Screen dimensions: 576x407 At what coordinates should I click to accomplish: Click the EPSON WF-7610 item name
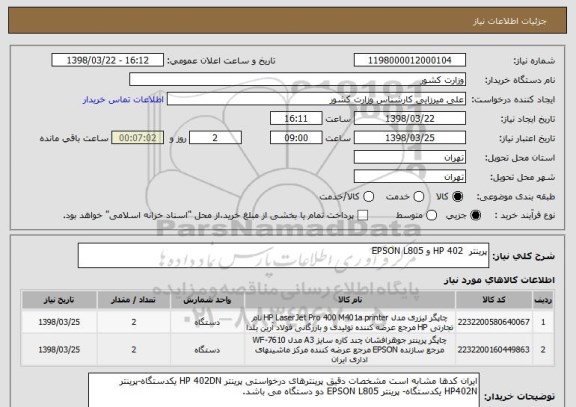pyautogui.click(x=350, y=350)
